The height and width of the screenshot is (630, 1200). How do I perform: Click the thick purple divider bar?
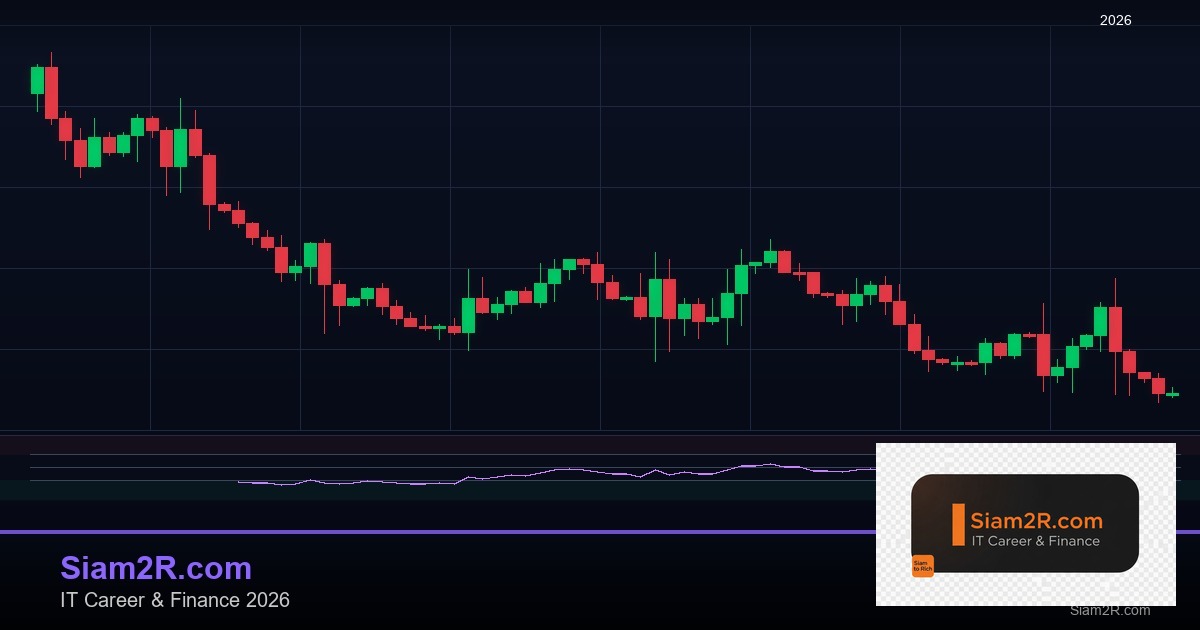pos(600,530)
